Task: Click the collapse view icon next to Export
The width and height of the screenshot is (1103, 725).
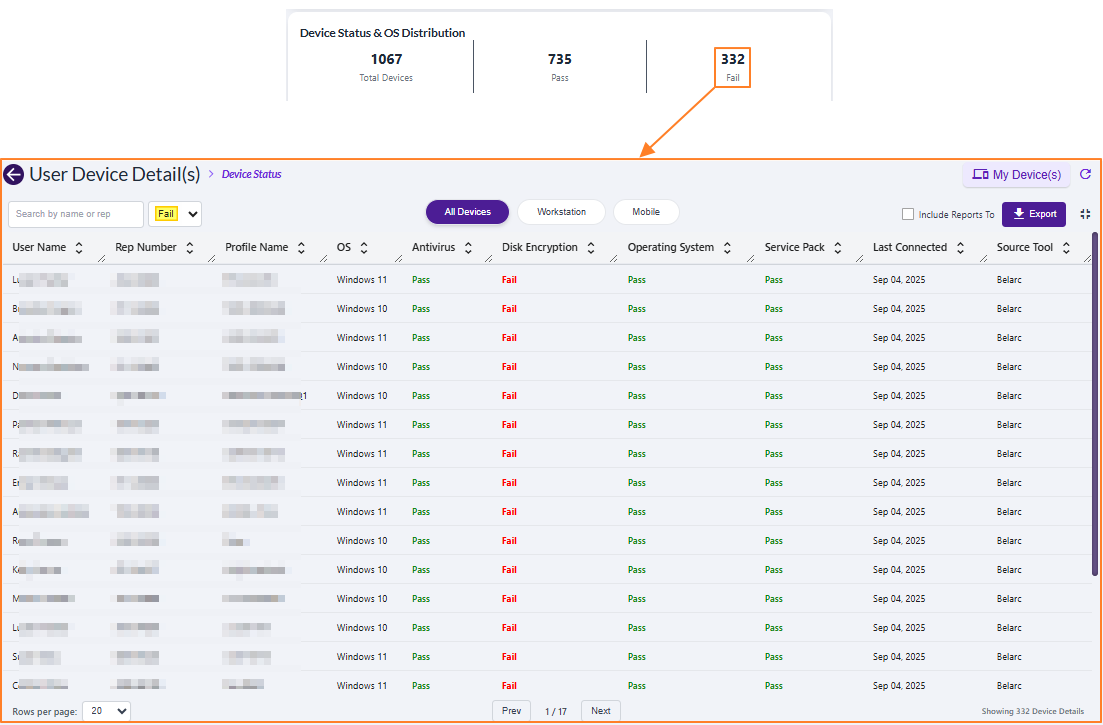Action: (1085, 214)
